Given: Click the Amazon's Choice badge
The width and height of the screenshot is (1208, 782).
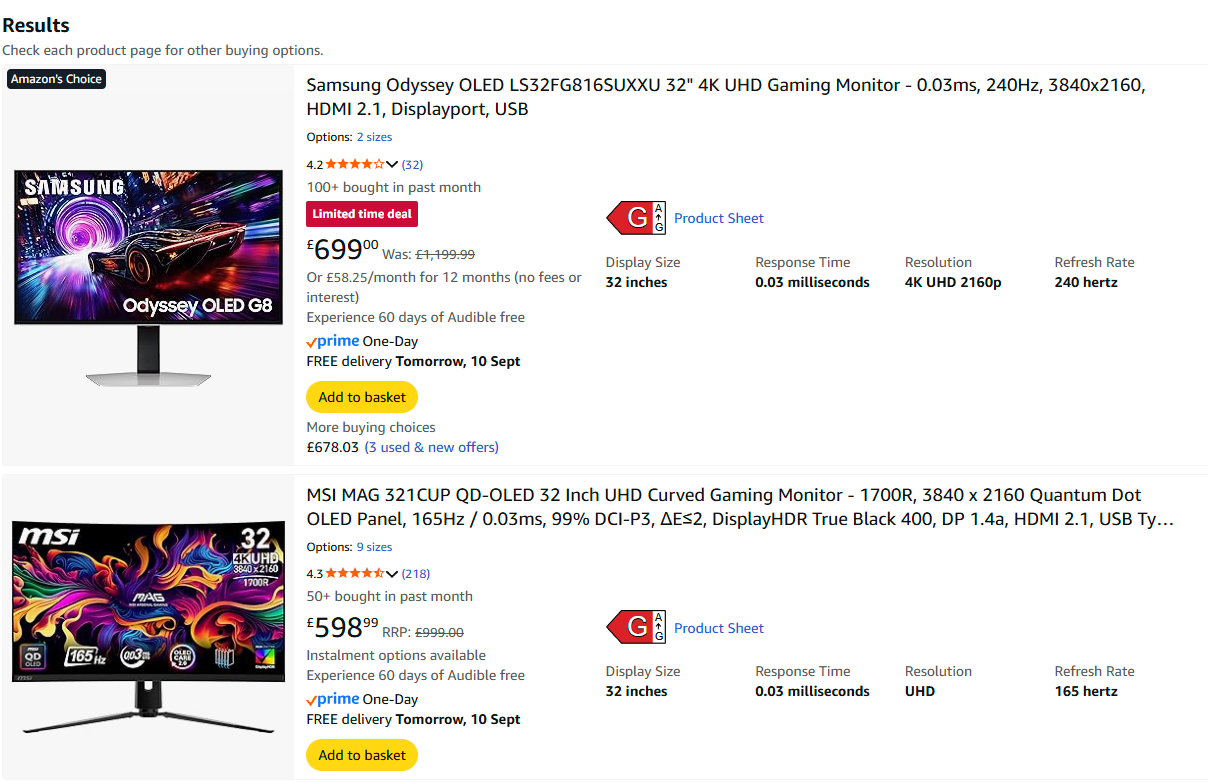Looking at the screenshot, I should tap(56, 79).
